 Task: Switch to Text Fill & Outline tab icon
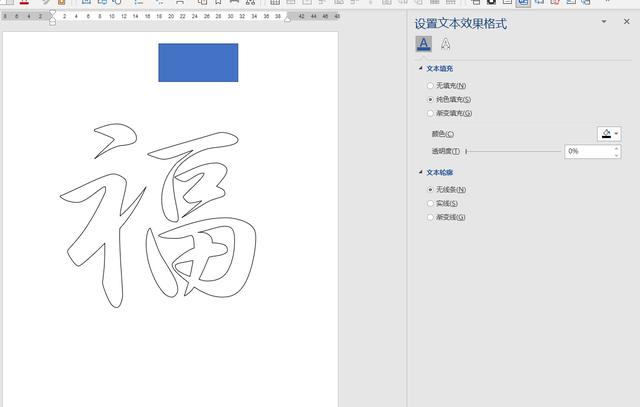point(424,44)
